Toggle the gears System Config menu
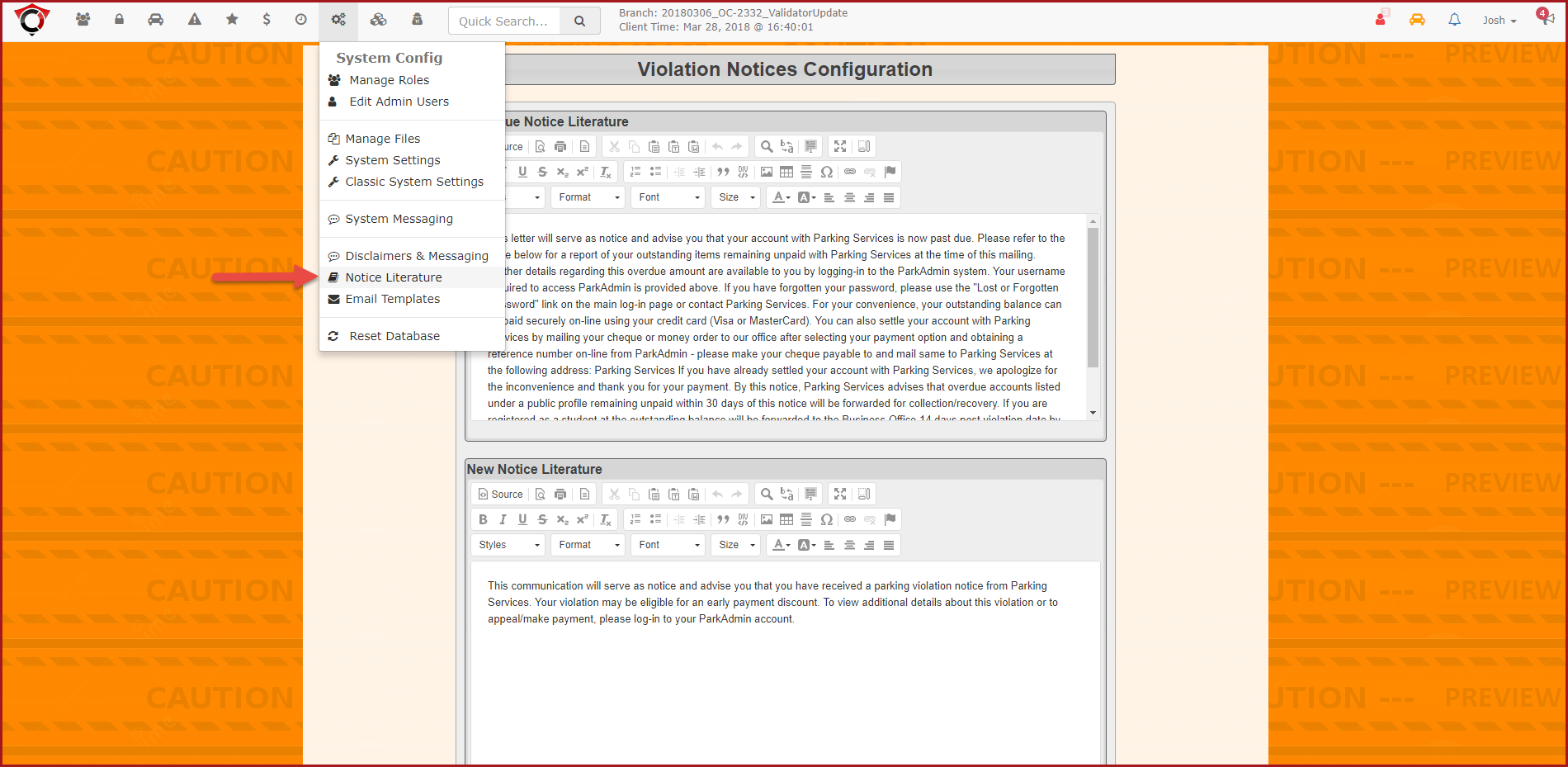Viewport: 1568px width, 767px height. pos(338,20)
